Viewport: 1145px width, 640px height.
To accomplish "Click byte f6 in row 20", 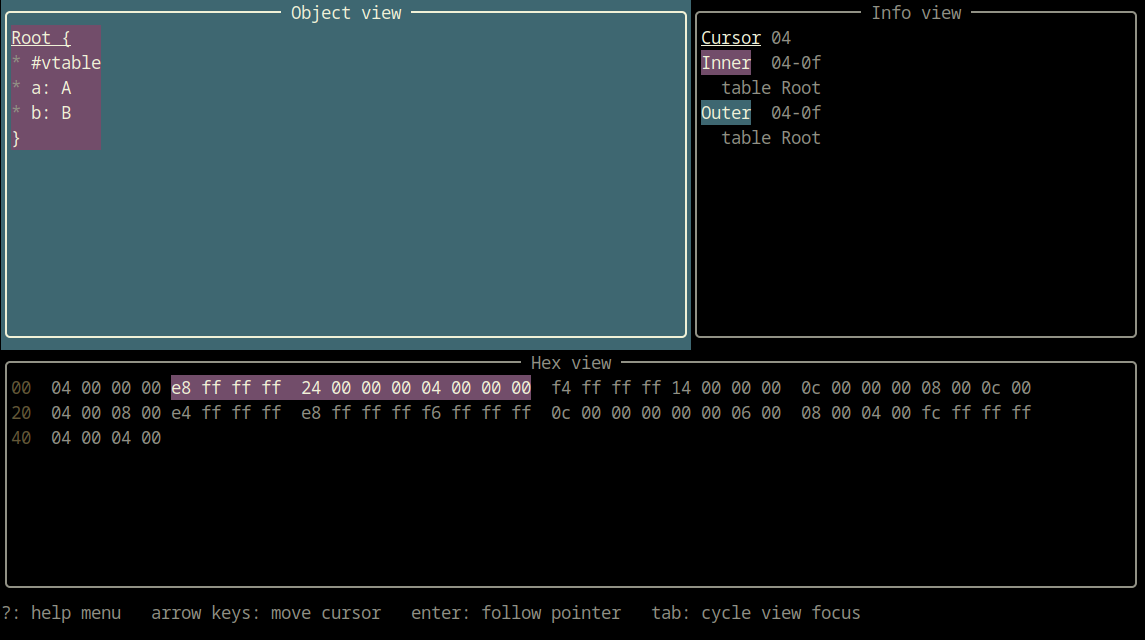I will coord(431,413).
